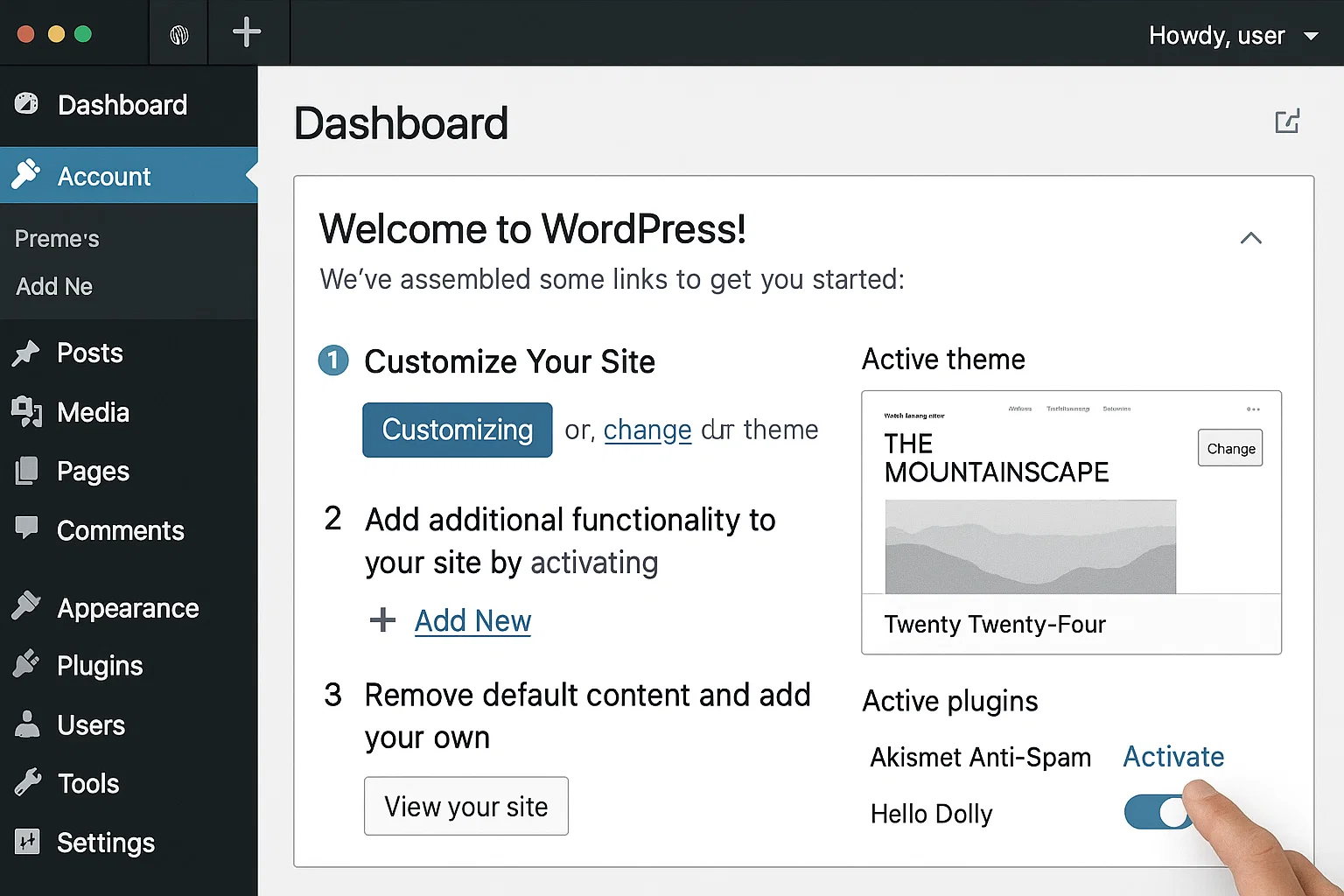Screen dimensions: 1344x896
Task: Select the Dashboard menu item
Action: [122, 105]
